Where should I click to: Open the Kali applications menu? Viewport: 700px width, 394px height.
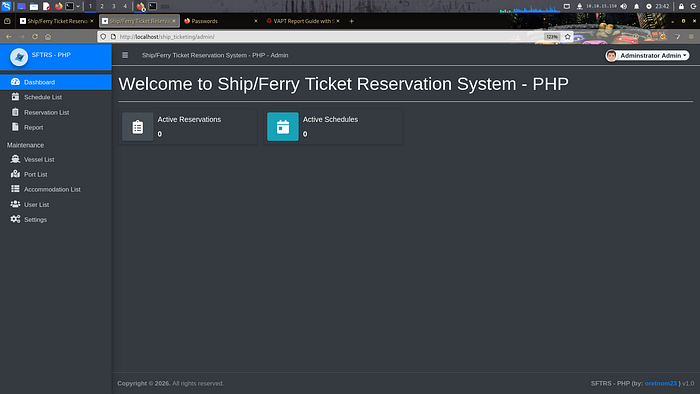pos(6,6)
